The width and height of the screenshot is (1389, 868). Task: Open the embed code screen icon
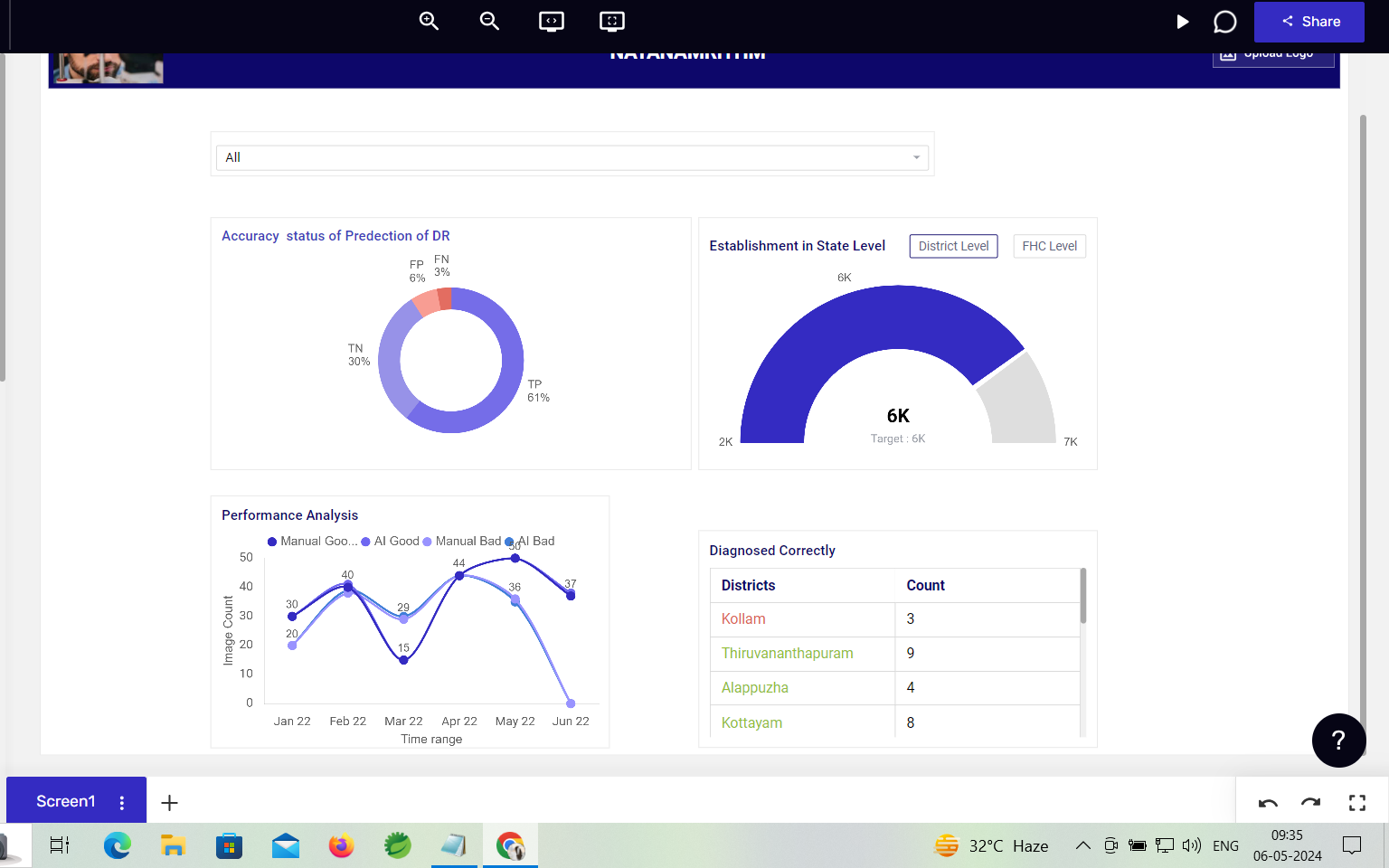tap(552, 21)
